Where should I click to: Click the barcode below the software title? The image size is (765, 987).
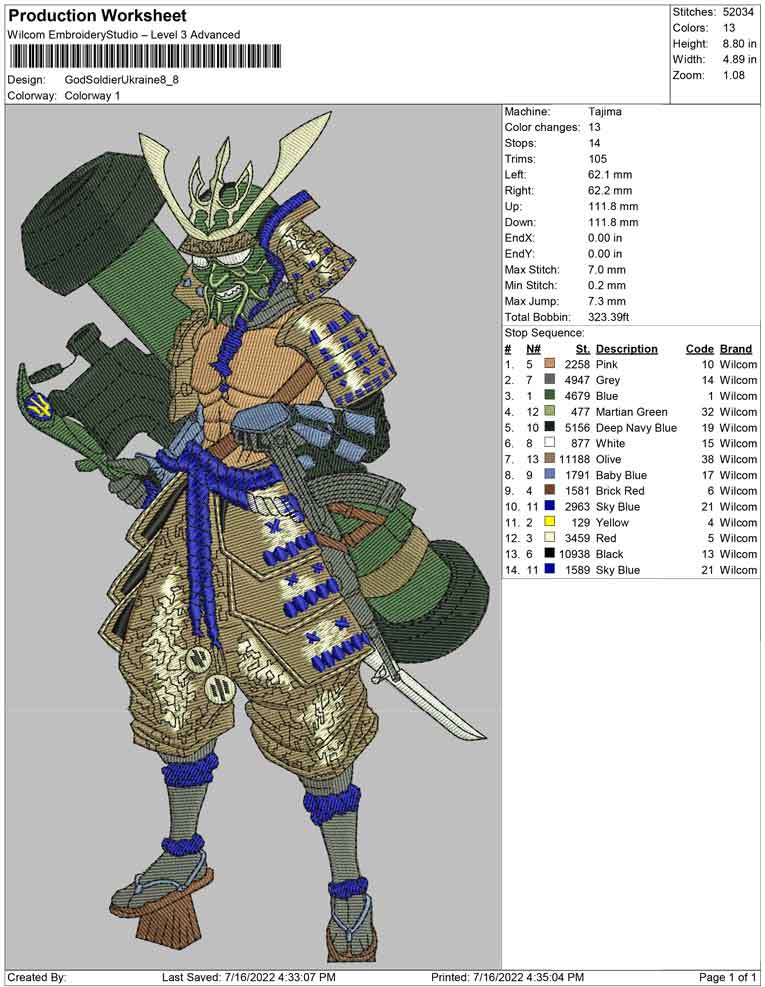(144, 57)
